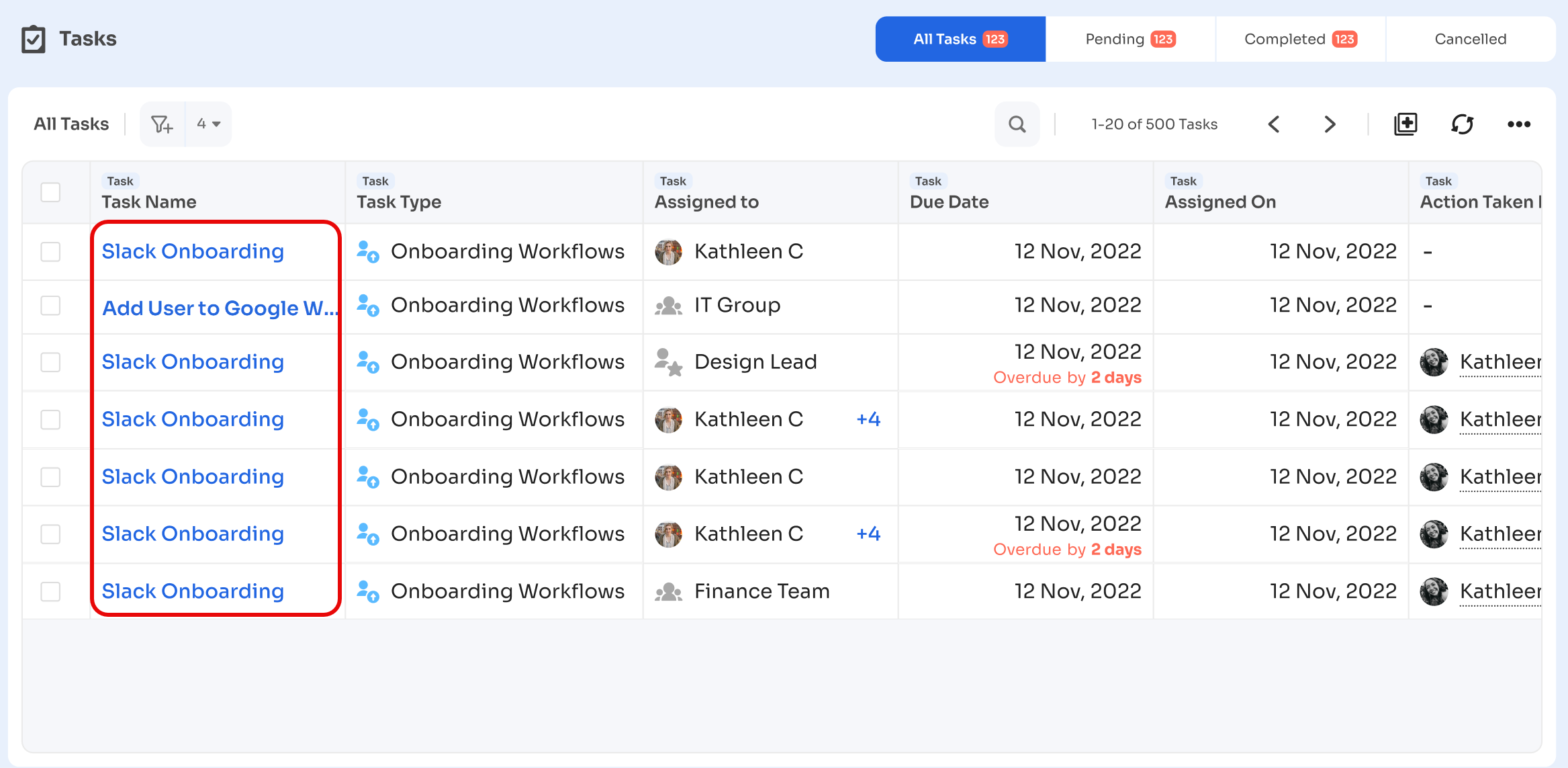
Task: Open the Cancelled tab
Action: coord(1470,39)
